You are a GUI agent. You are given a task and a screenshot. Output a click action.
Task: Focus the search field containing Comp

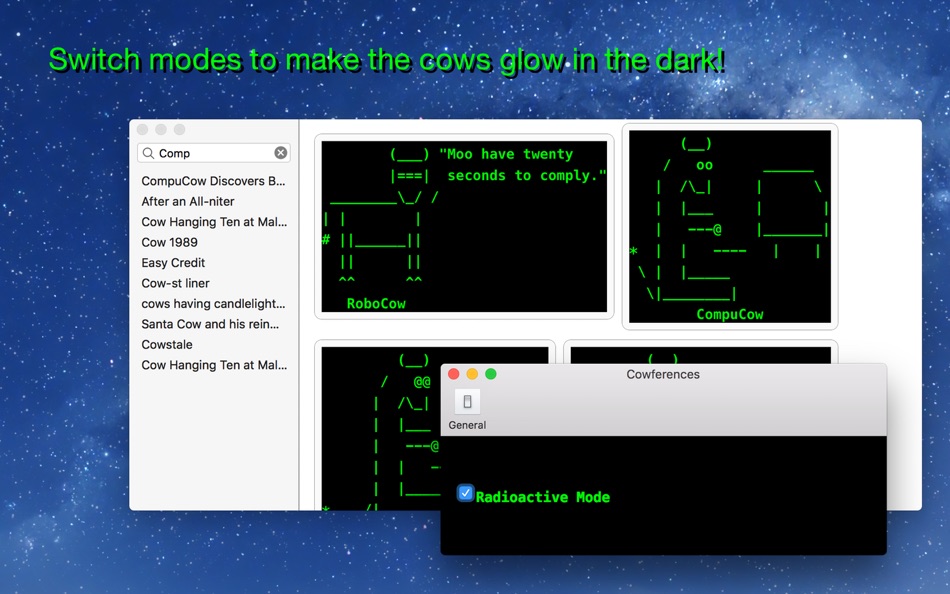tap(214, 153)
